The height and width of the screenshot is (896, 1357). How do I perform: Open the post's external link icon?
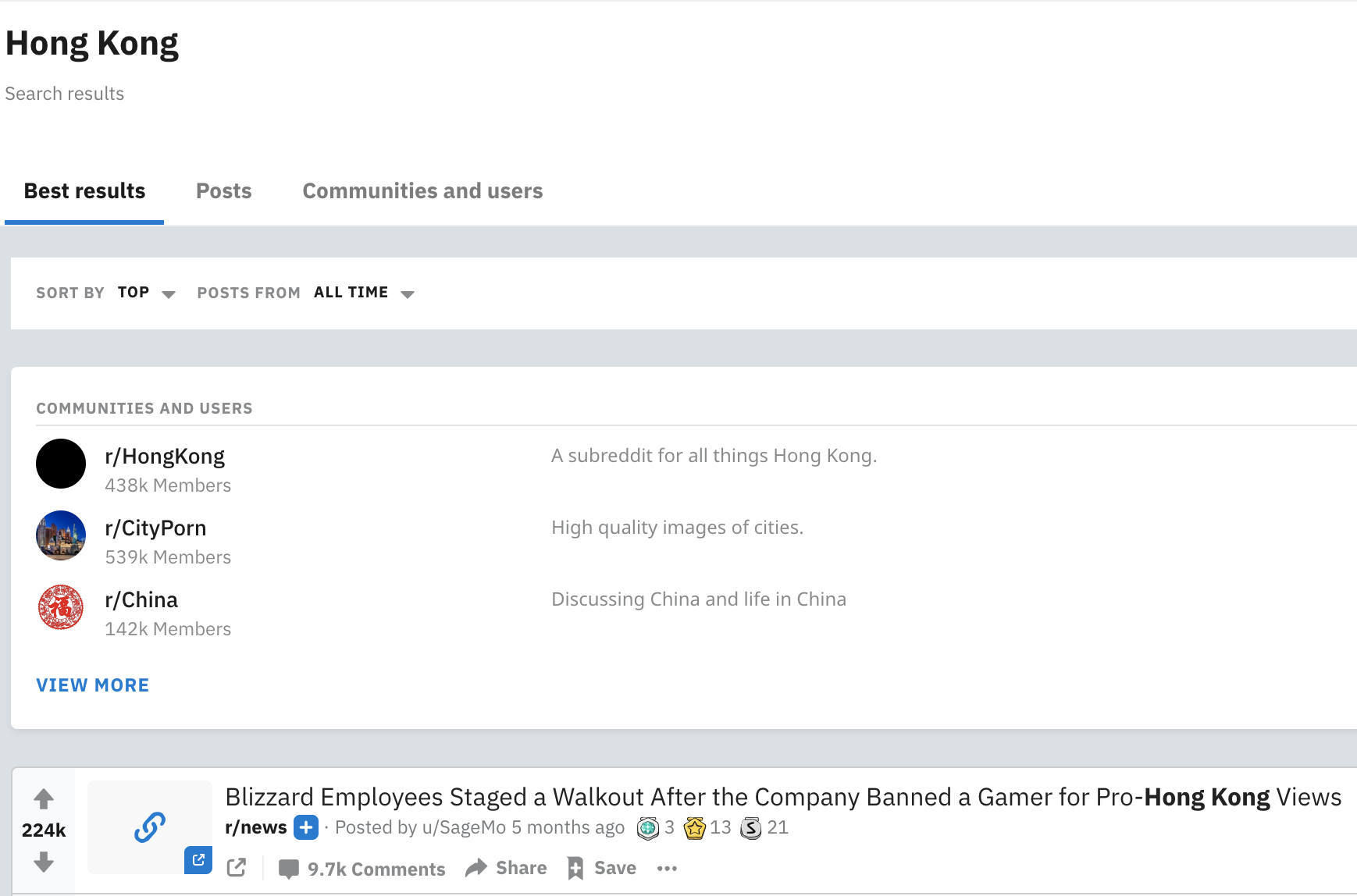point(237,868)
